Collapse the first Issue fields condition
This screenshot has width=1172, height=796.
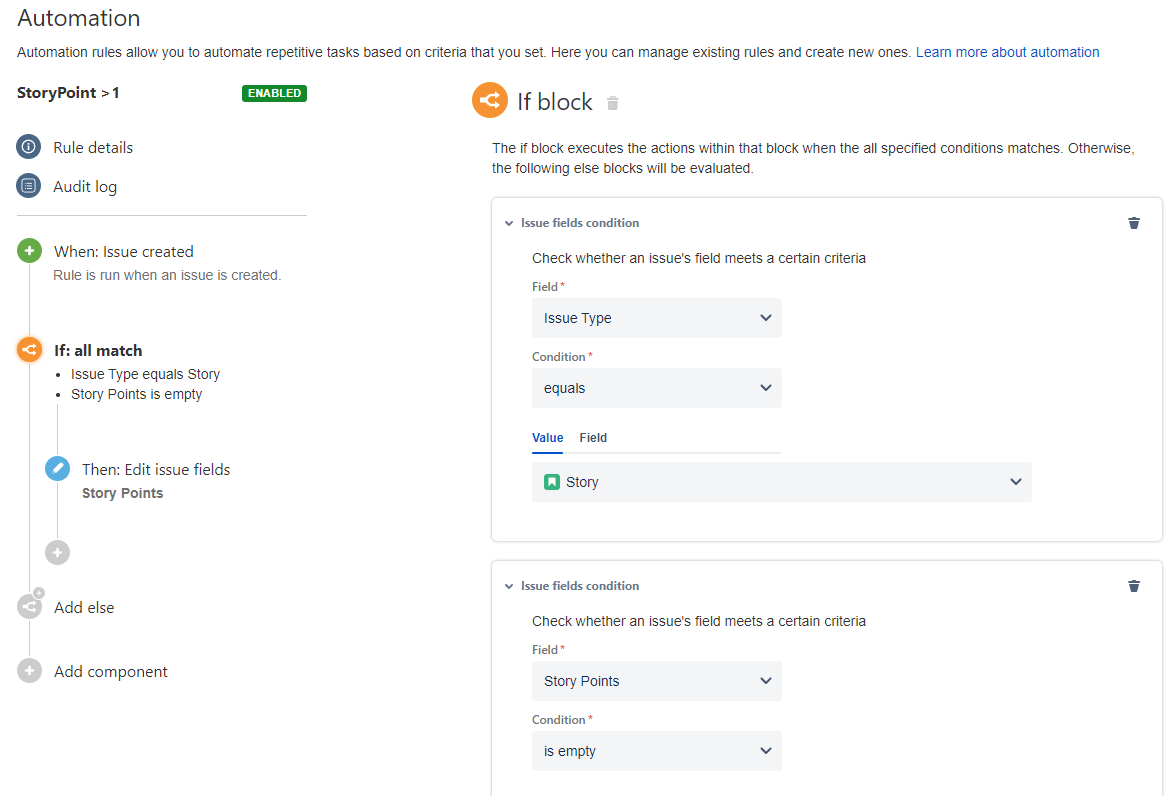click(509, 223)
